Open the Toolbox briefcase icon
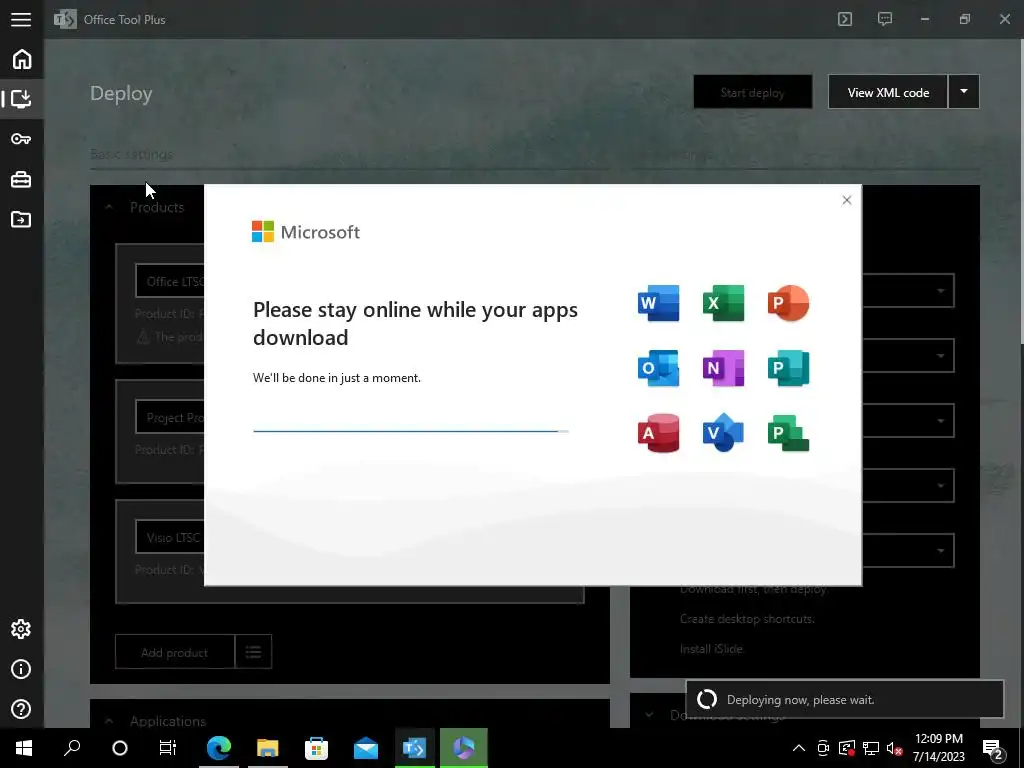This screenshot has height=768, width=1024. [x=22, y=180]
